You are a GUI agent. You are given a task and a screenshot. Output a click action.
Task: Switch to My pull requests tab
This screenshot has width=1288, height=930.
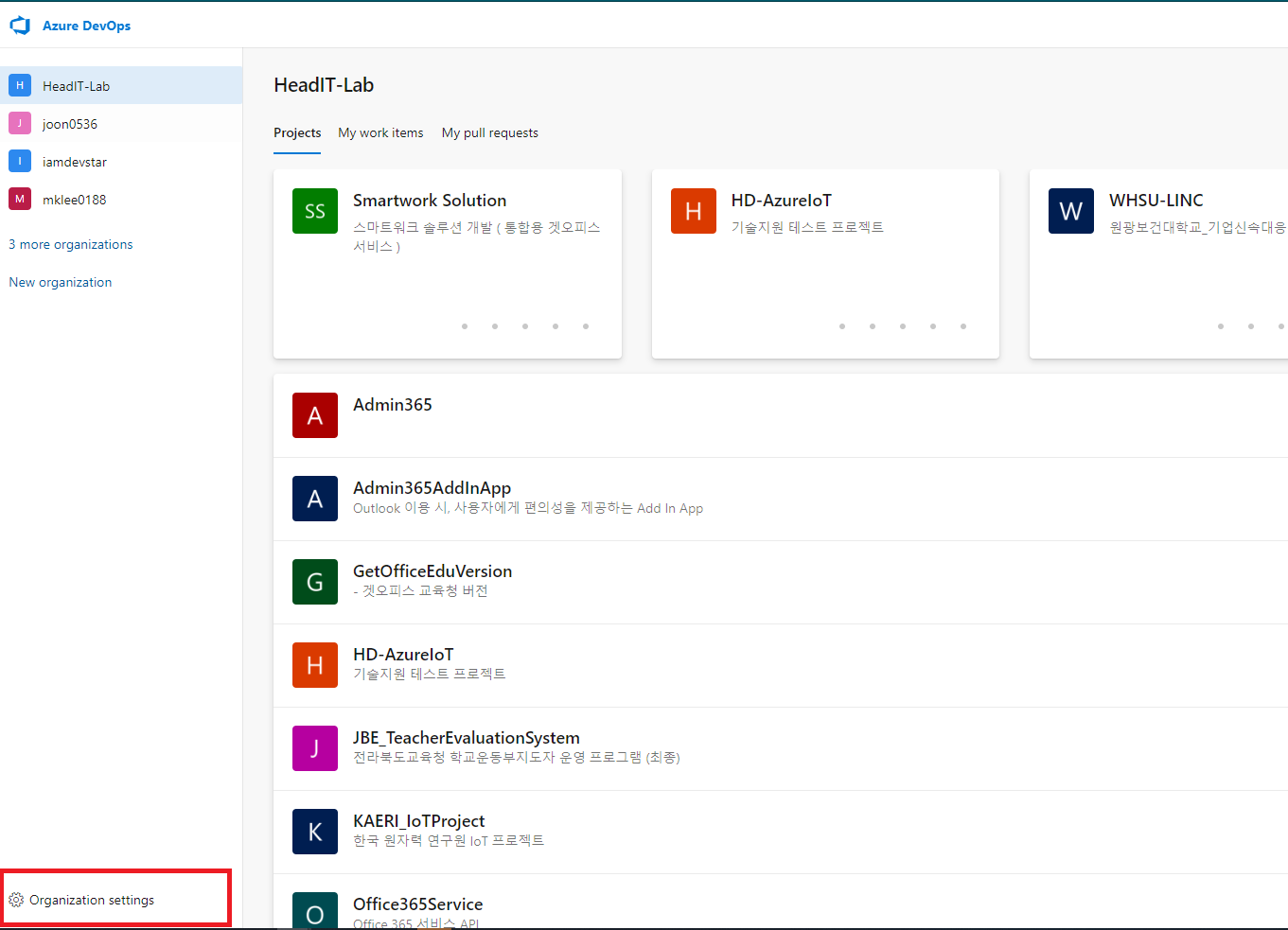coord(490,132)
